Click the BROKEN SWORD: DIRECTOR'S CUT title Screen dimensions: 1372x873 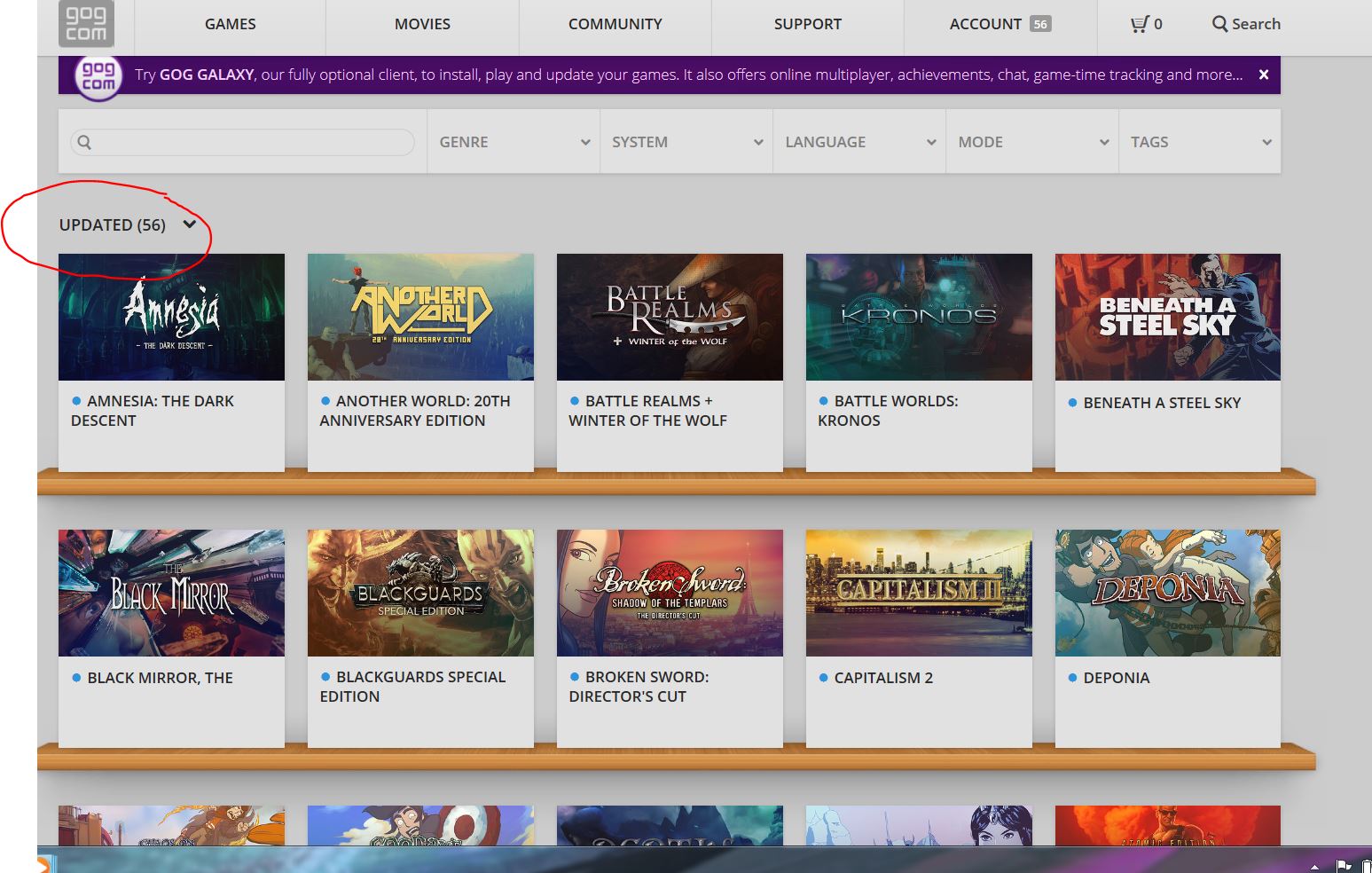(639, 687)
